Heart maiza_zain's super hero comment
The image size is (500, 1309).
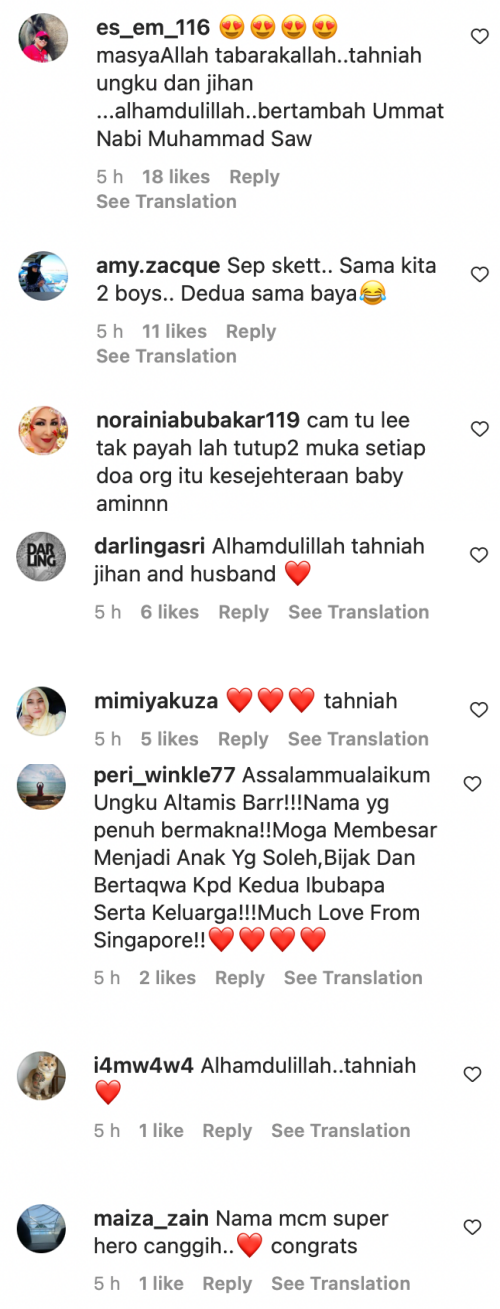pos(473,1227)
